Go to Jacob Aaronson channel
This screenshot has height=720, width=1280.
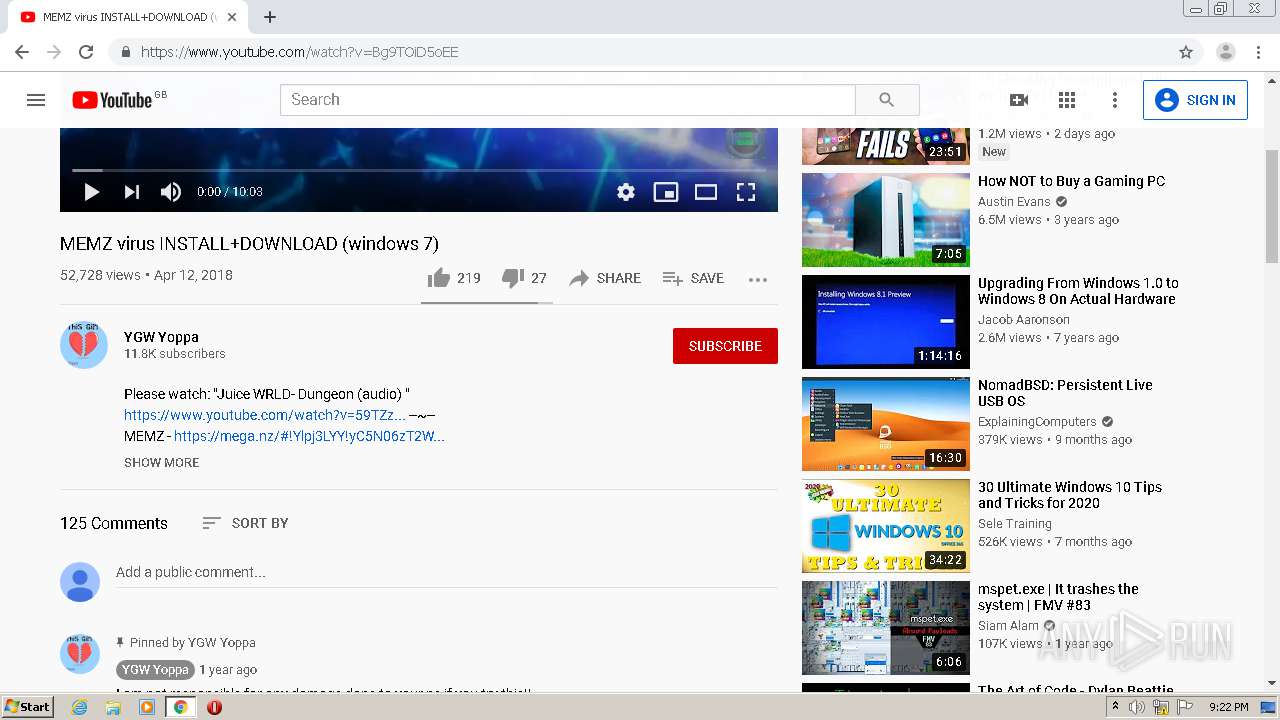tap(1024, 319)
